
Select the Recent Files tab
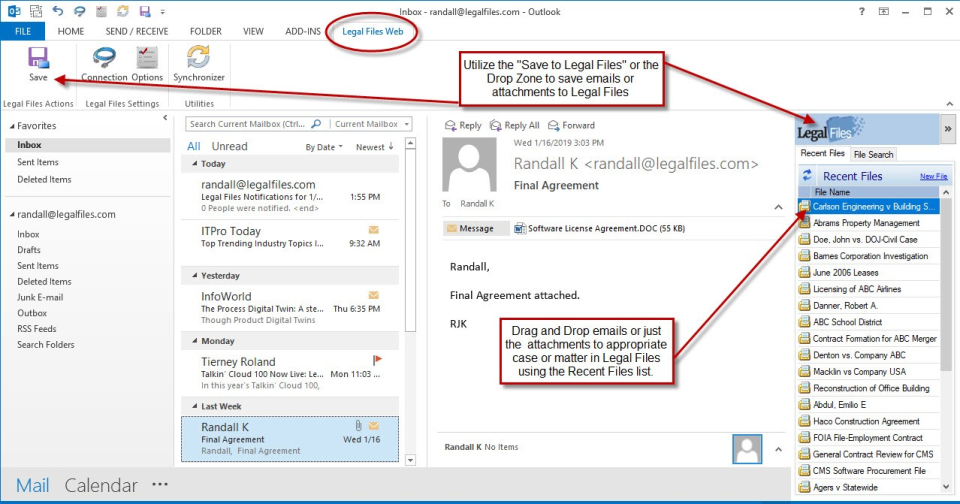click(822, 154)
